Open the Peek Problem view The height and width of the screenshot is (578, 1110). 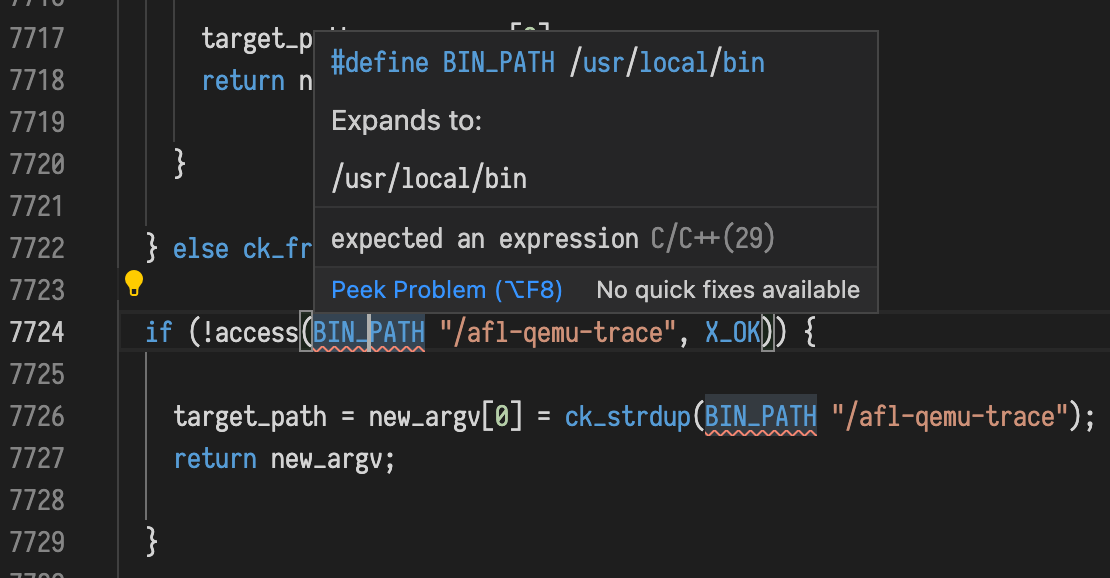point(446,290)
